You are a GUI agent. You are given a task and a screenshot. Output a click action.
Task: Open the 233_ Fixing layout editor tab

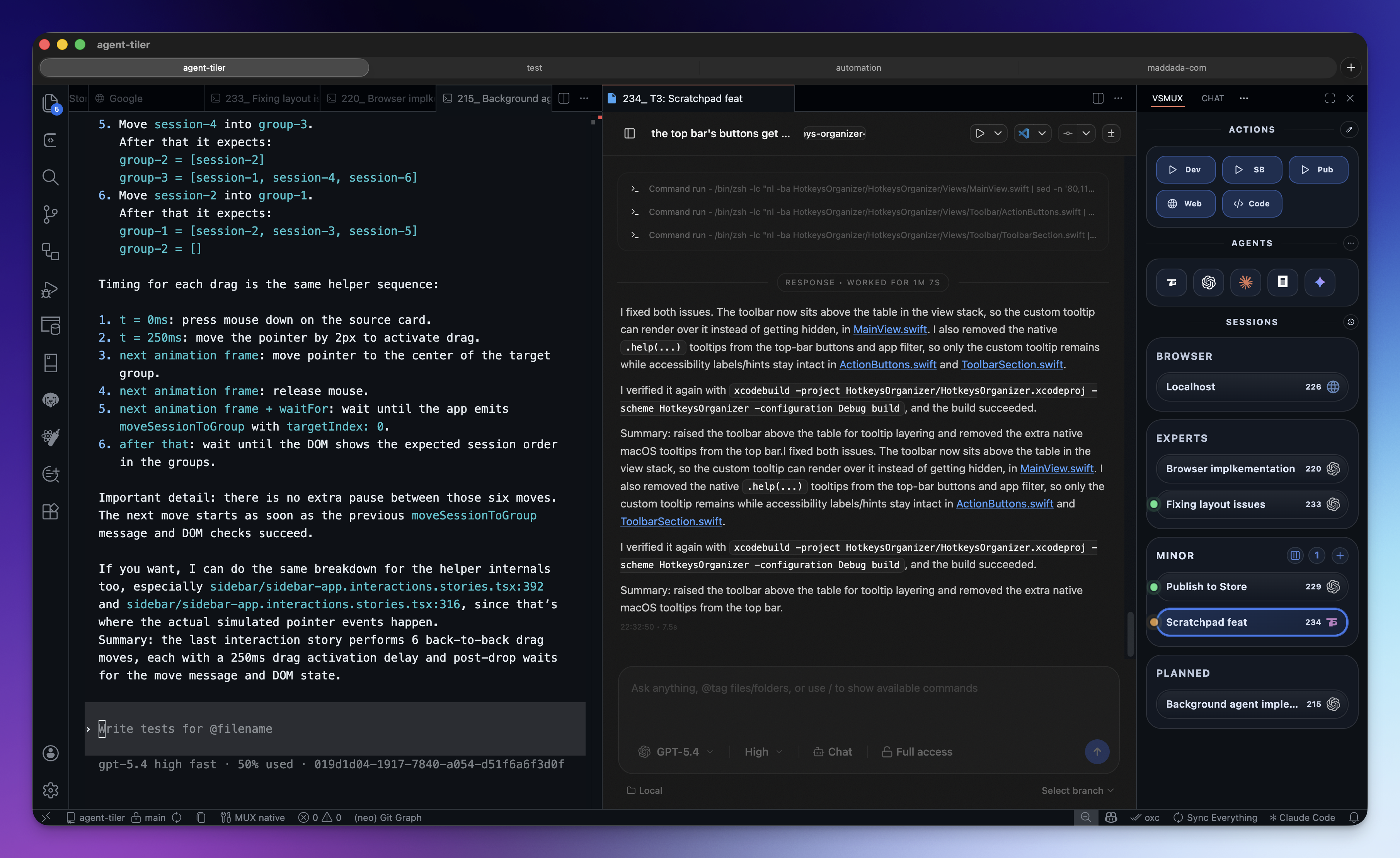(262, 98)
